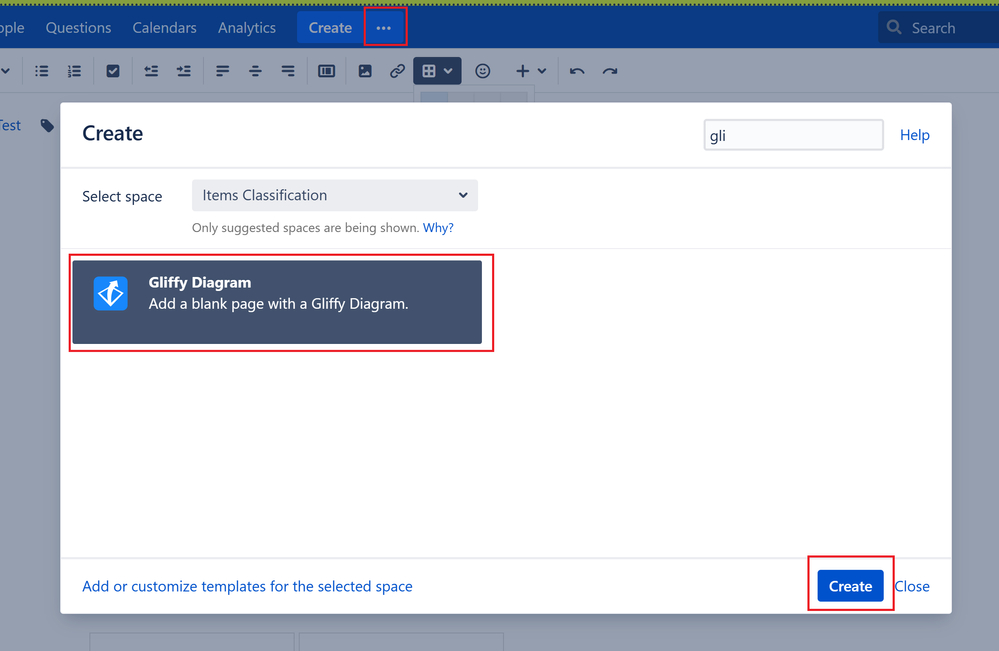The width and height of the screenshot is (999, 651).
Task: Click the blue Create button in dialog
Action: pyautogui.click(x=850, y=586)
